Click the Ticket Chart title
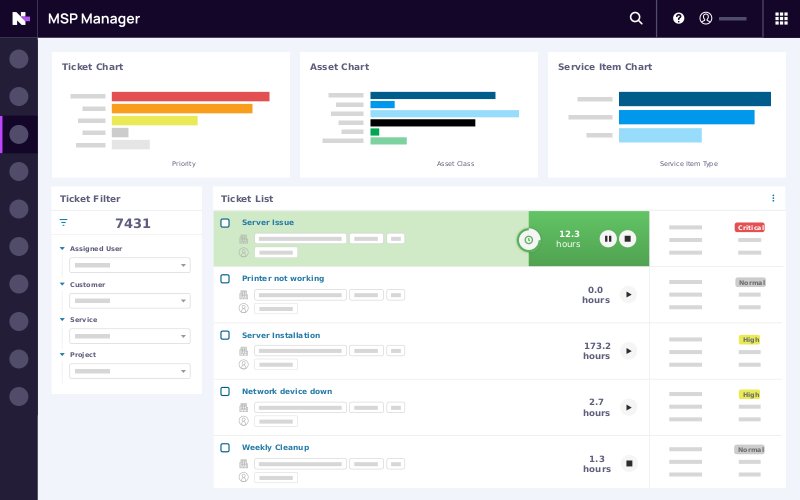Screen dimensions: 800x500 point(92,67)
